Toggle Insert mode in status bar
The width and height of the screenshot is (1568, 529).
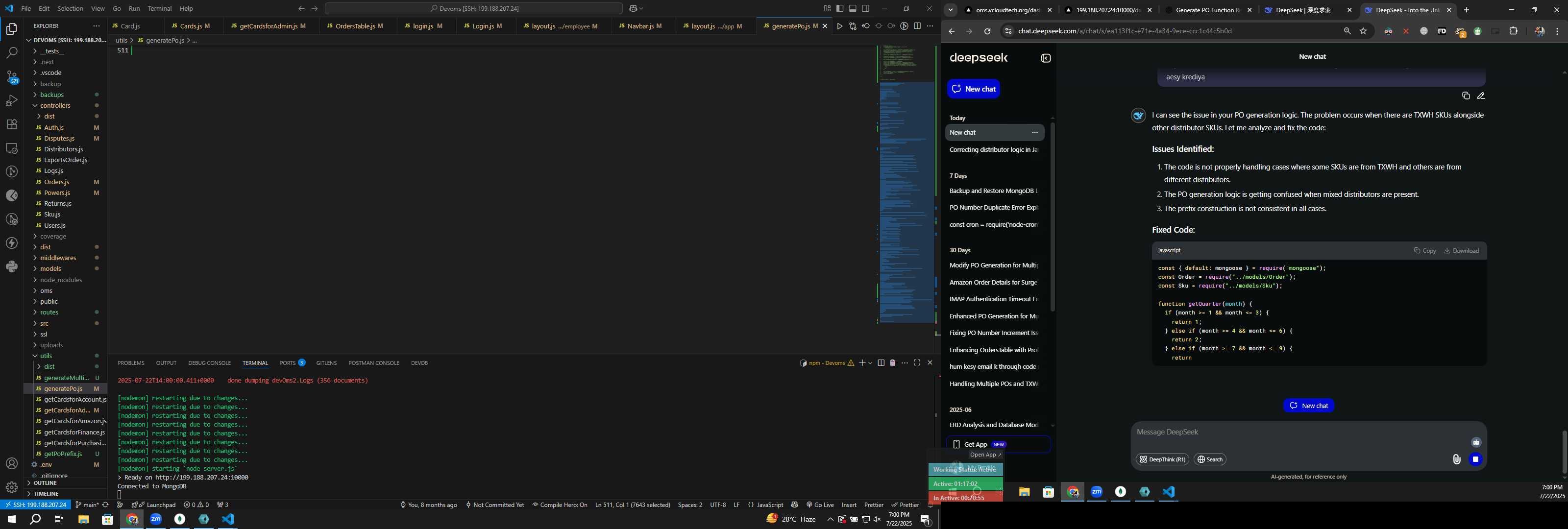click(x=849, y=505)
